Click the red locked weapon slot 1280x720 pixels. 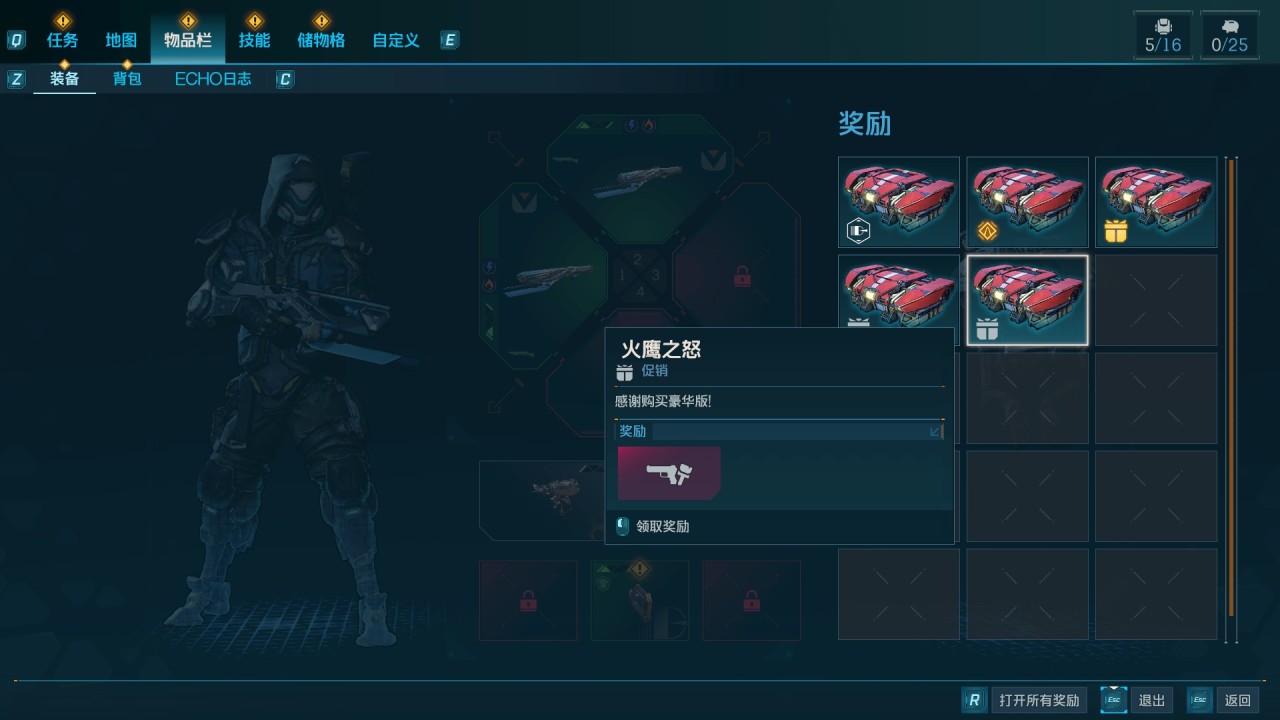point(738,275)
